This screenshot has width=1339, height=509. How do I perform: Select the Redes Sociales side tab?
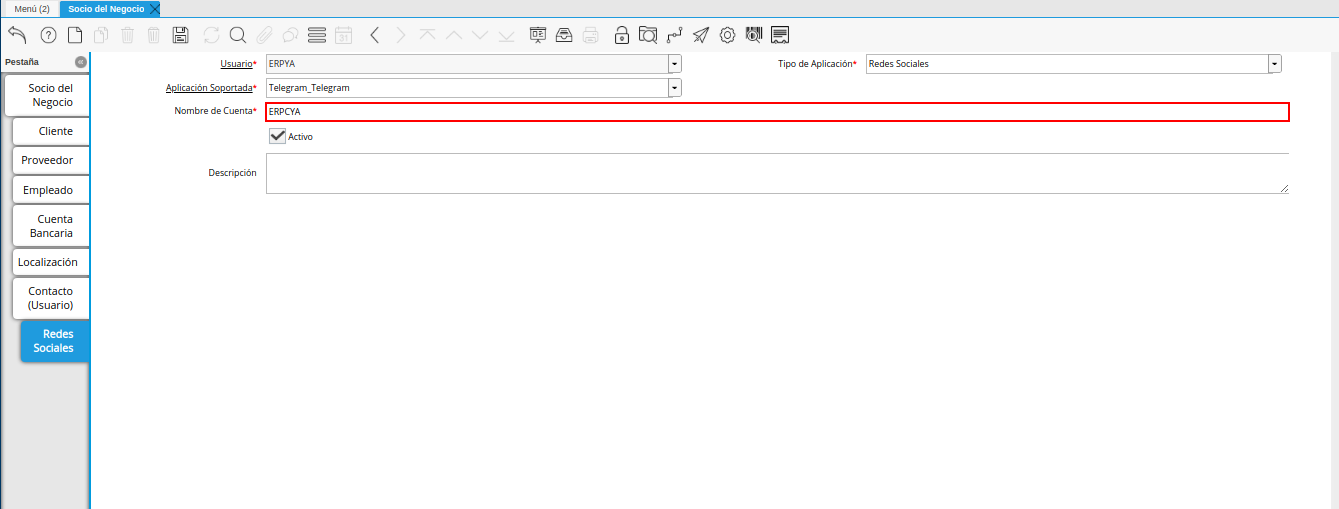(x=55, y=341)
